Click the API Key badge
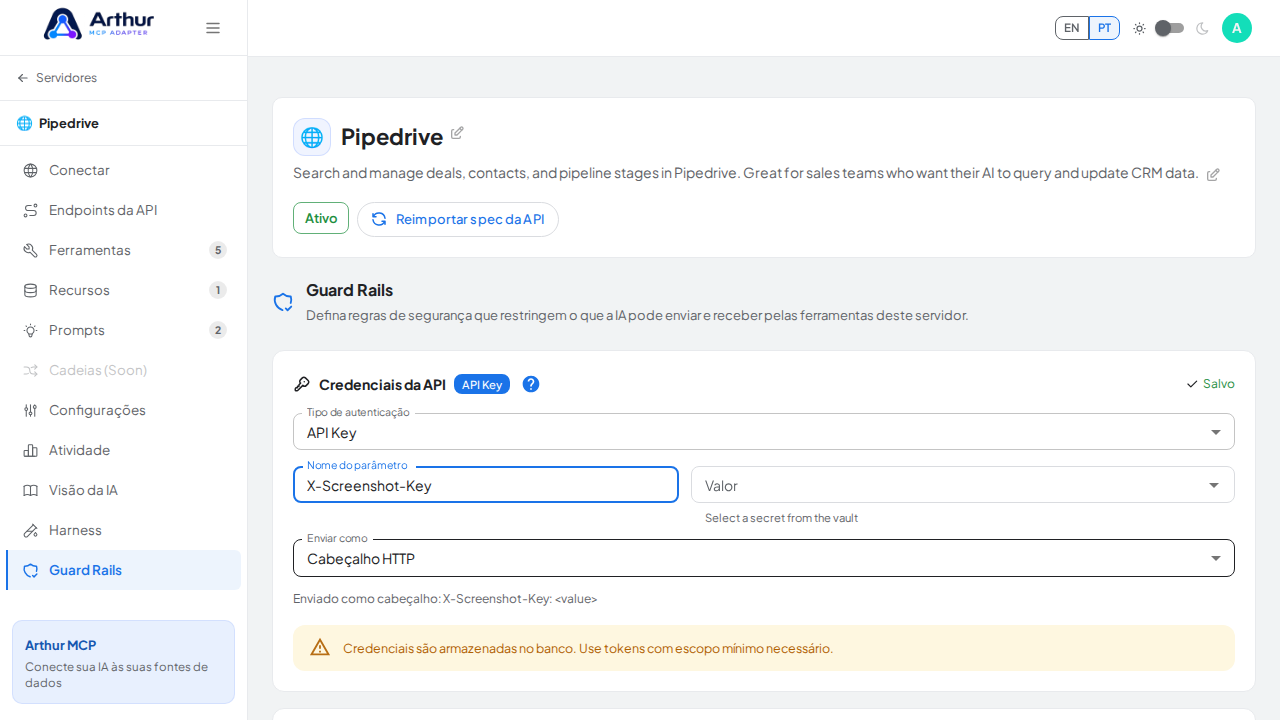Image resolution: width=1280 pixels, height=720 pixels. coord(482,384)
